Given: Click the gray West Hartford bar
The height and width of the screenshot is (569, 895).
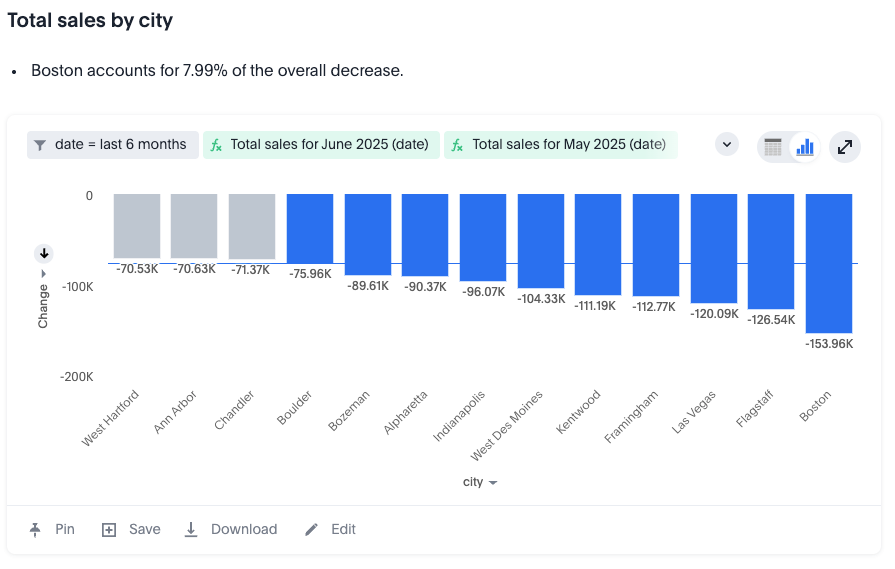Looking at the screenshot, I should point(137,226).
